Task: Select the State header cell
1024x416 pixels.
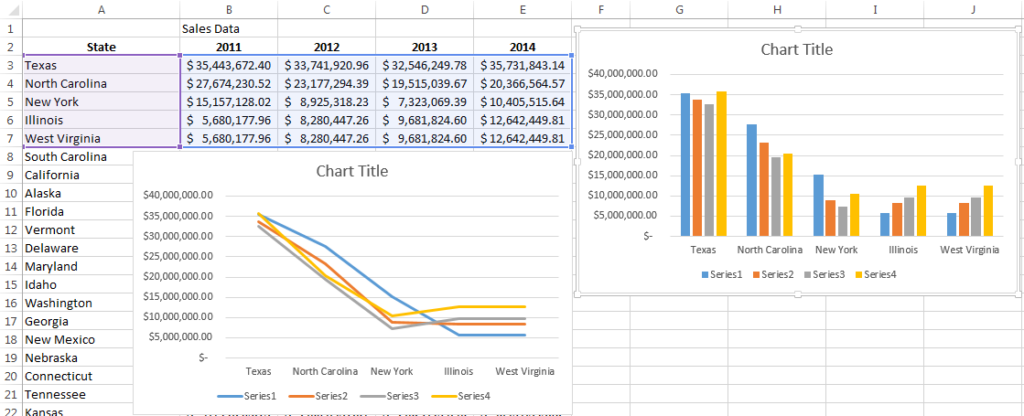Action: pyautogui.click(x=100, y=46)
